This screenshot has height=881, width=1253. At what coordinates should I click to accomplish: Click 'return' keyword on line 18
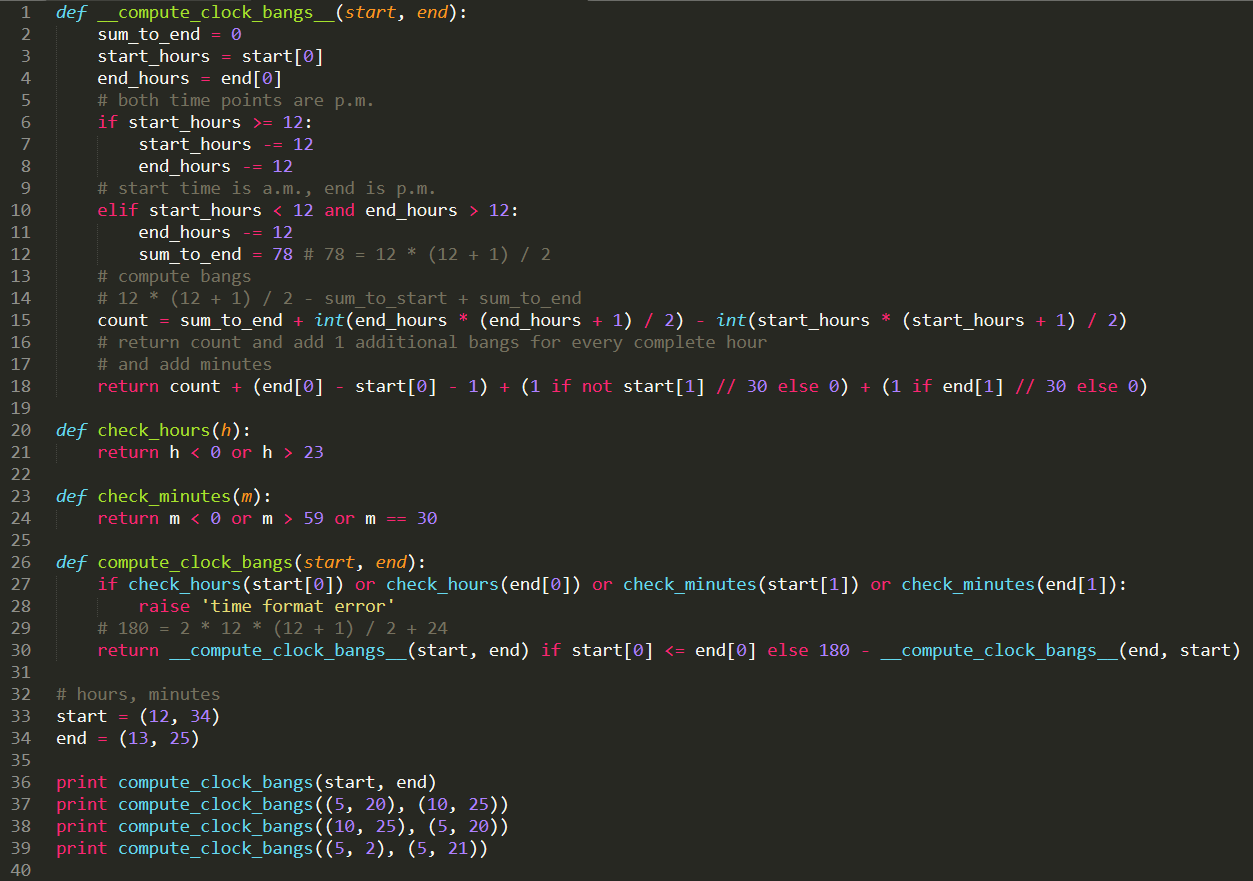point(128,386)
